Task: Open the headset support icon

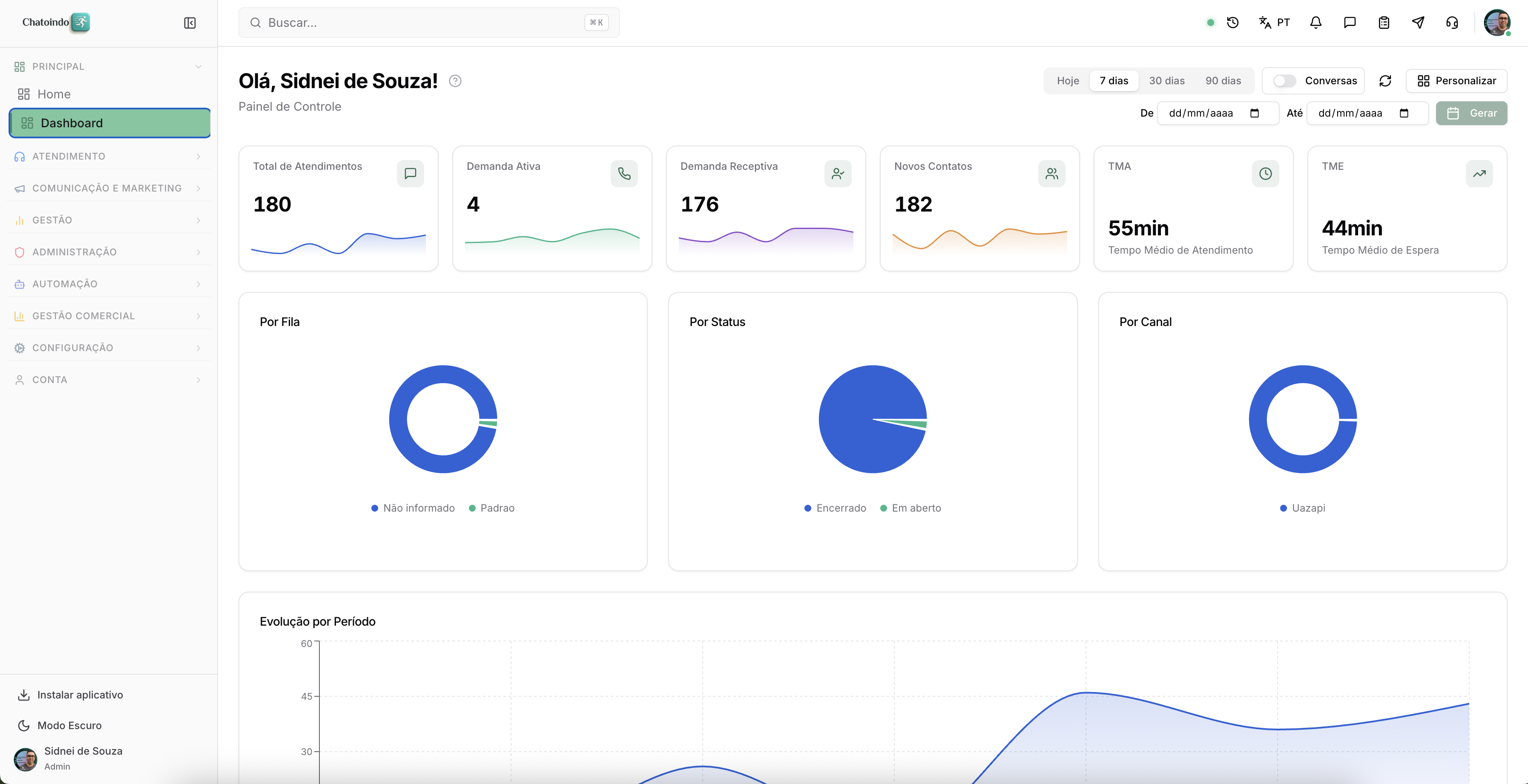Action: point(1452,23)
